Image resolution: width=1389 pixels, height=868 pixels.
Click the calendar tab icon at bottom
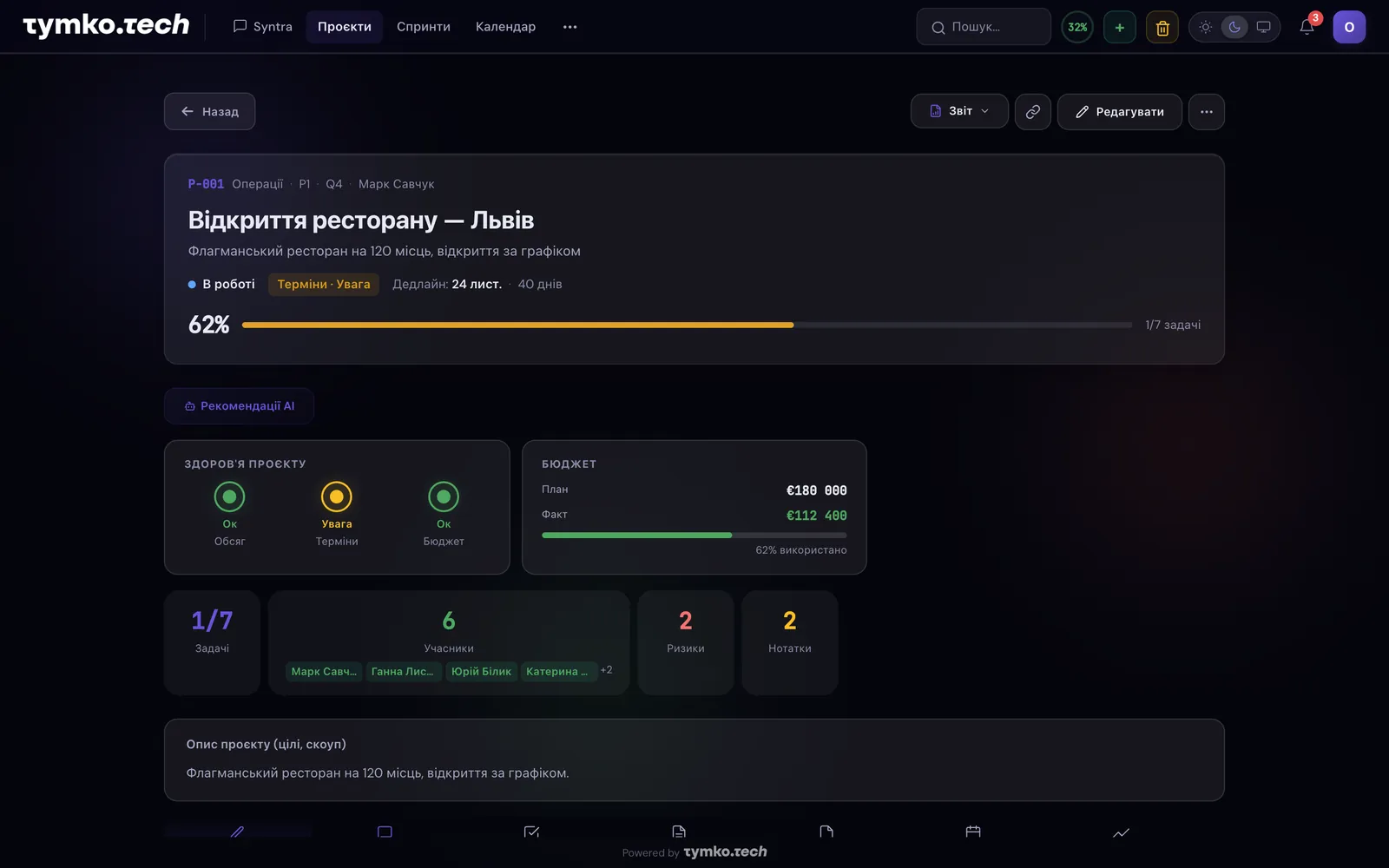(973, 832)
